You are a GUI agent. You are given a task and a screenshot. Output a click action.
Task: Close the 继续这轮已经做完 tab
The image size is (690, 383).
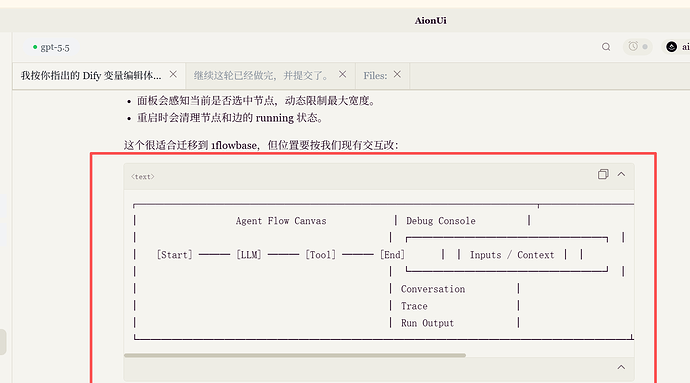coord(342,74)
